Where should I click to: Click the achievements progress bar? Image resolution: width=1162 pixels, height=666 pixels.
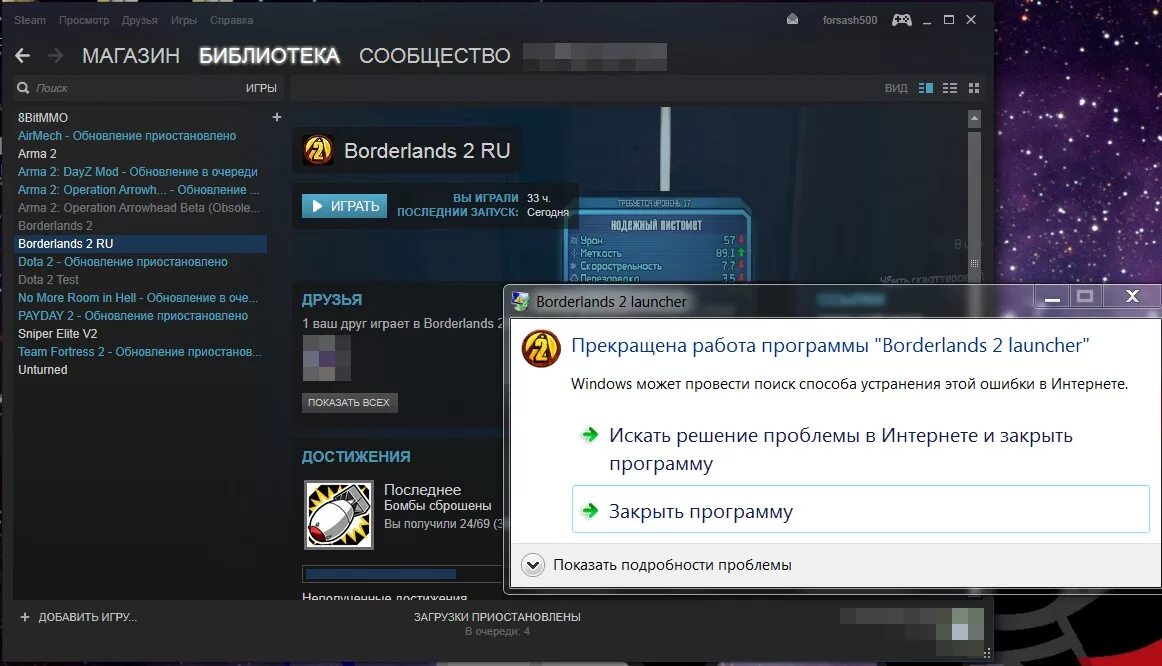[x=403, y=573]
